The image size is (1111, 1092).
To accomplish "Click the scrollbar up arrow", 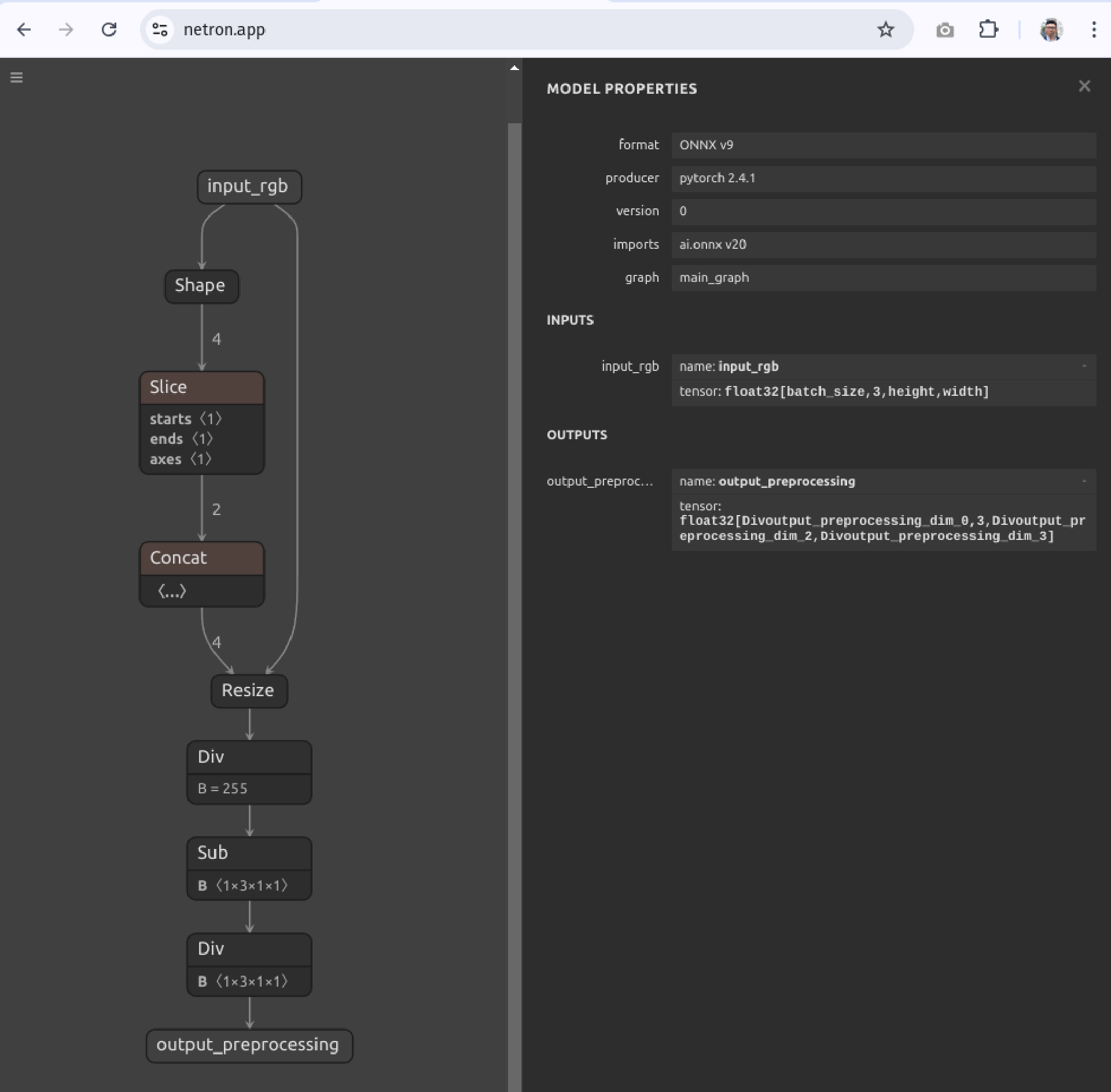I will pos(514,68).
